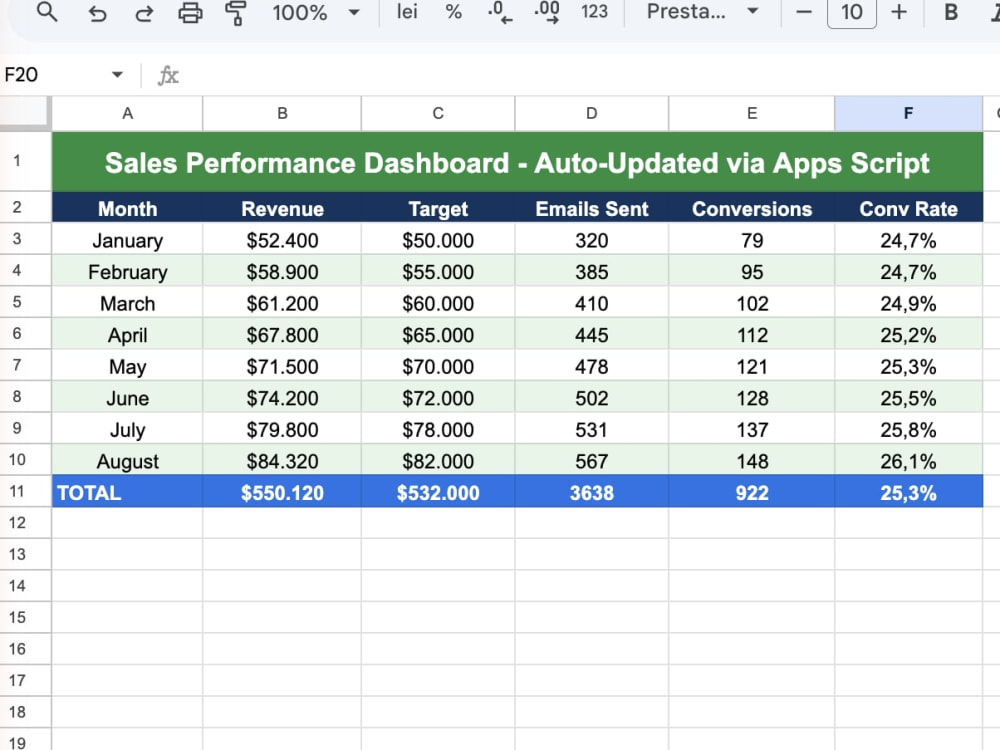Click the Revenue header cell
The width and height of the screenshot is (1000, 750).
(282, 209)
